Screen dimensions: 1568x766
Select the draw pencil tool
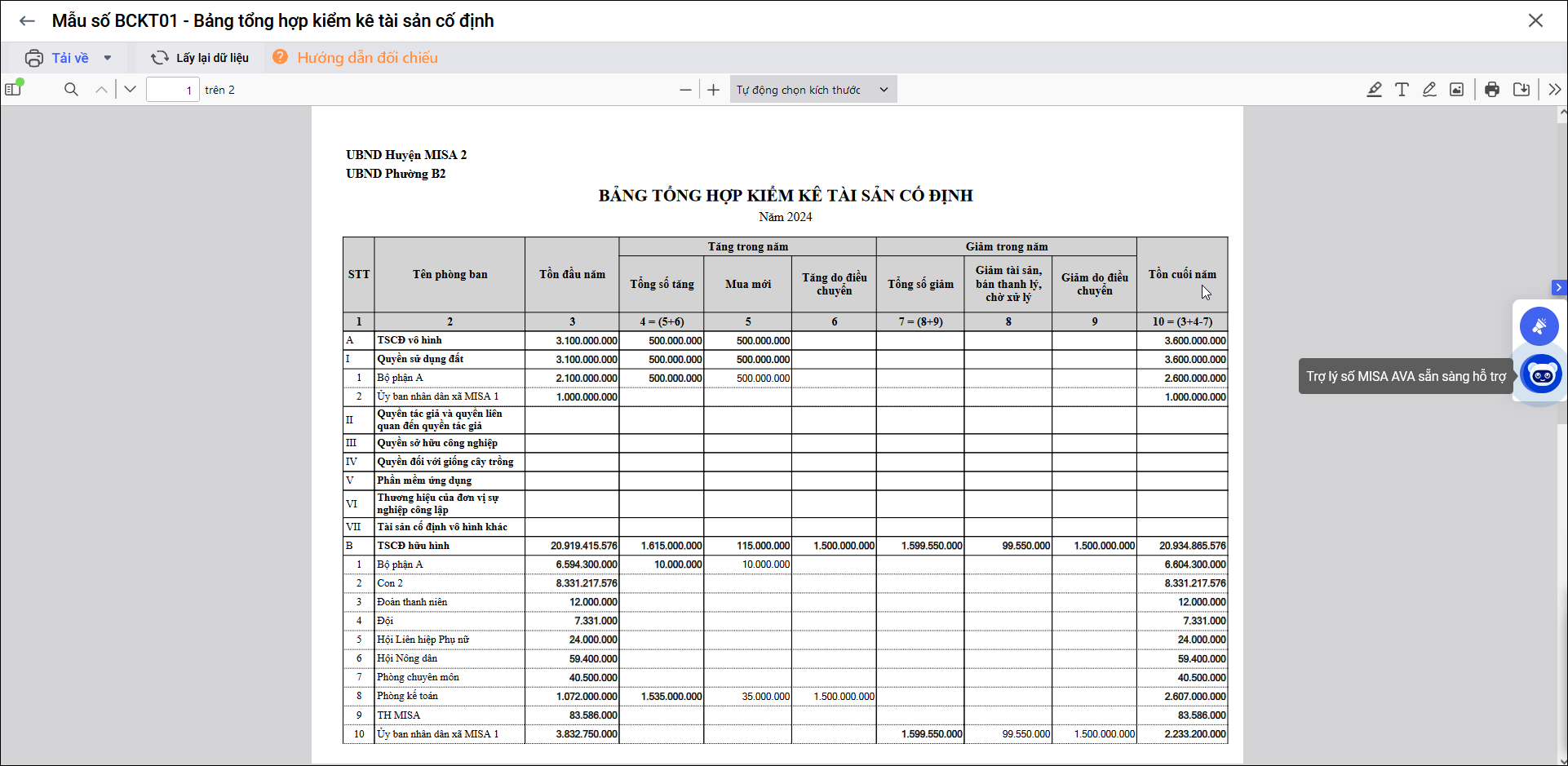tap(1429, 90)
